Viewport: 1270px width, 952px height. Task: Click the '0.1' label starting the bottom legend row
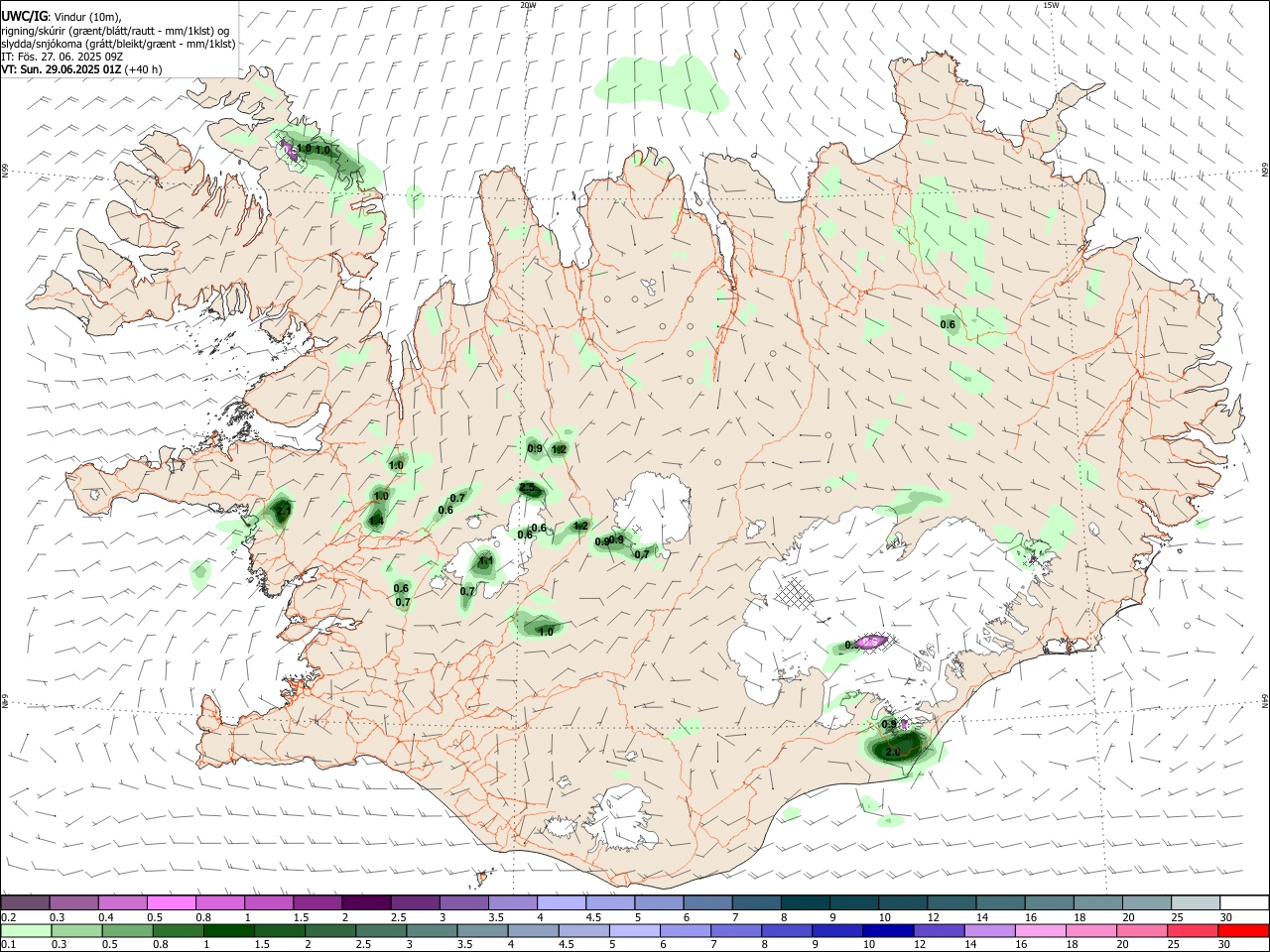8,944
